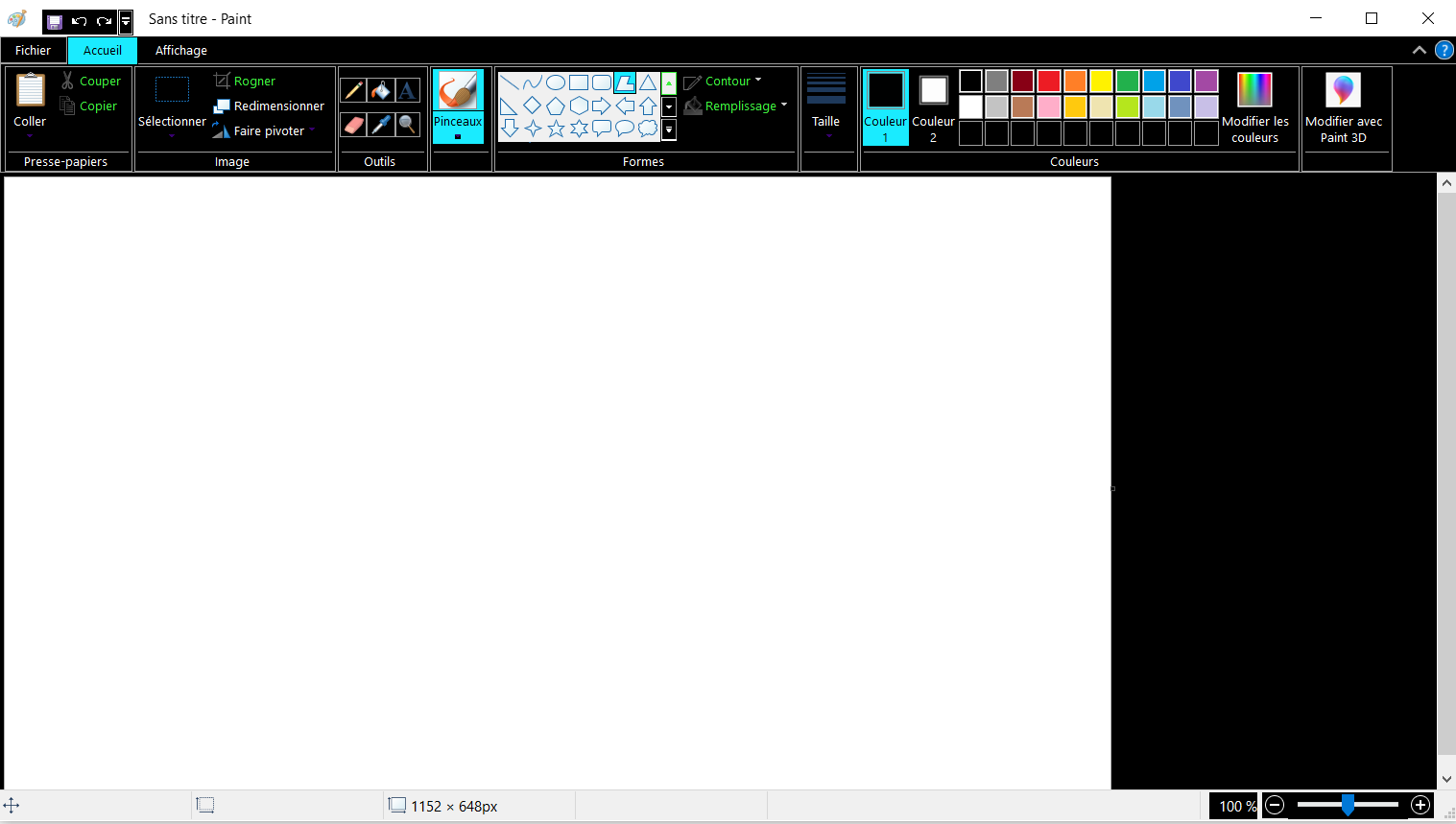Click the 100 % zoom level text
The width and height of the screenshot is (1456, 824).
(1237, 807)
